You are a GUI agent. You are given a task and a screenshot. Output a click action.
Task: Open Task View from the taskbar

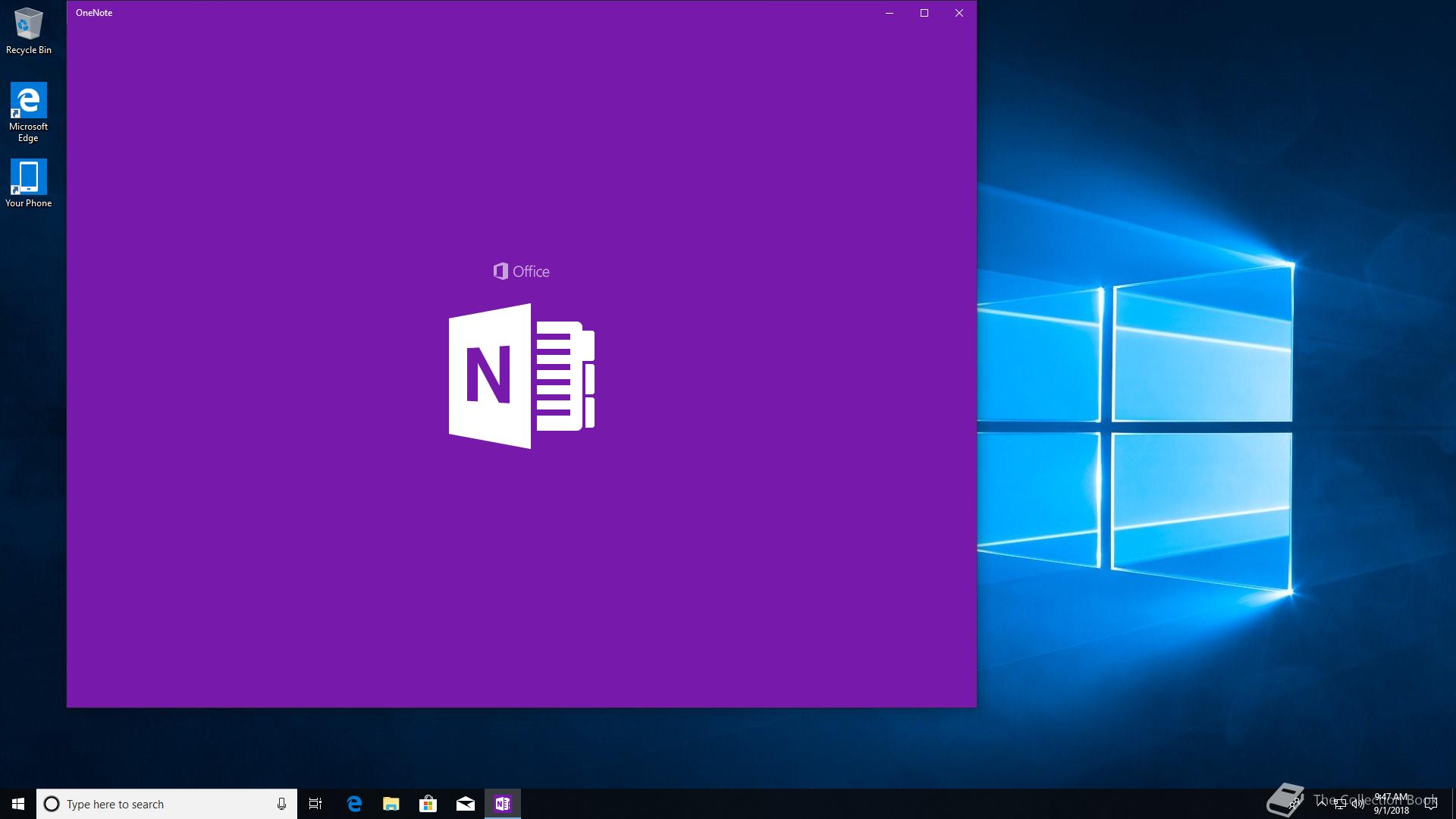click(x=315, y=804)
